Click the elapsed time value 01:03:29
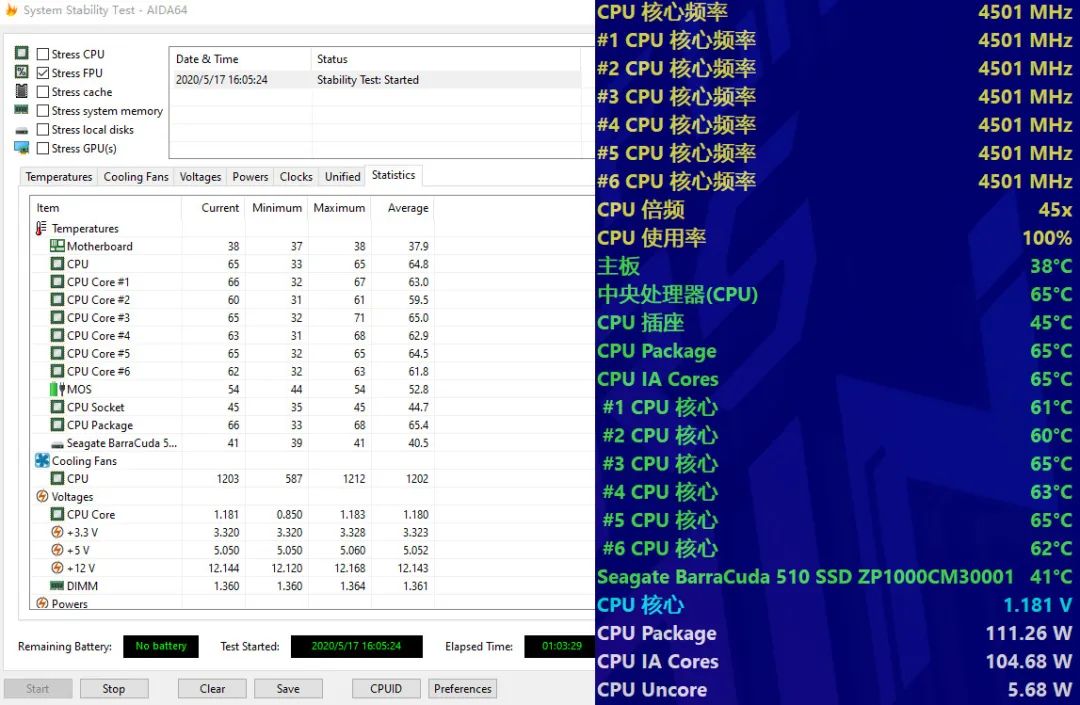Screen dimensions: 1080x705 pos(561,646)
